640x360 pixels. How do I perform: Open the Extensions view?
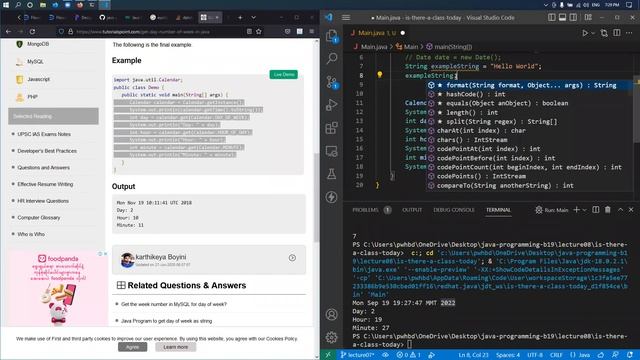331,128
